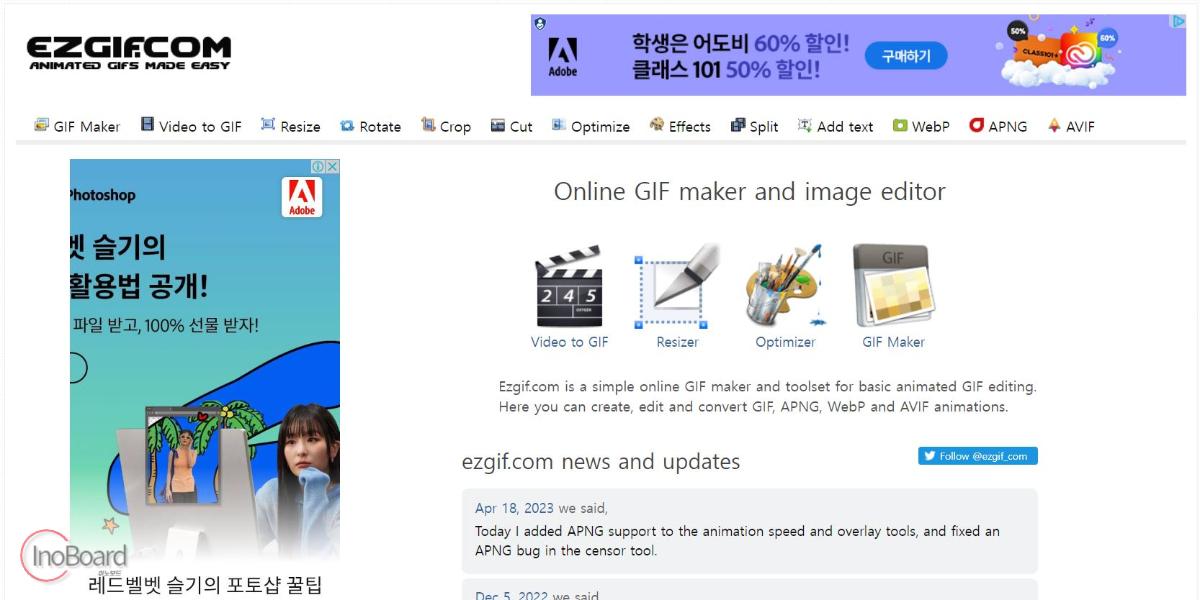Select the AVIF menu item text
The height and width of the screenshot is (600, 1200).
(x=1080, y=127)
